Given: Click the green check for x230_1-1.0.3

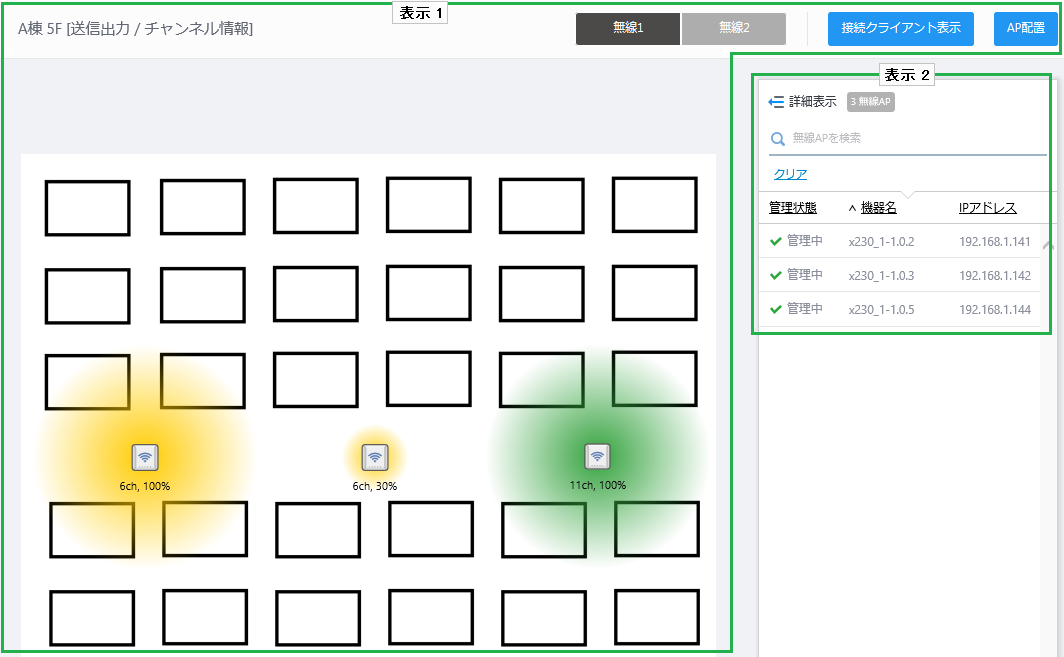Looking at the screenshot, I should [776, 275].
